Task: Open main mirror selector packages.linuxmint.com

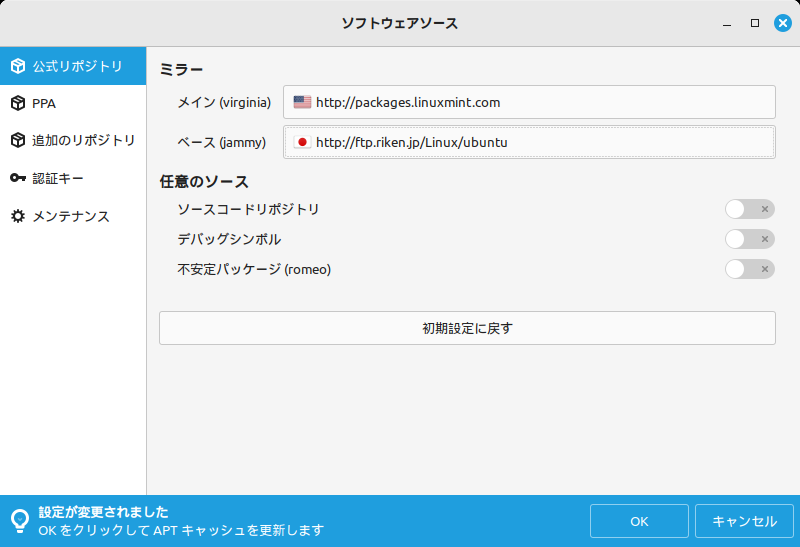Action: [x=529, y=102]
